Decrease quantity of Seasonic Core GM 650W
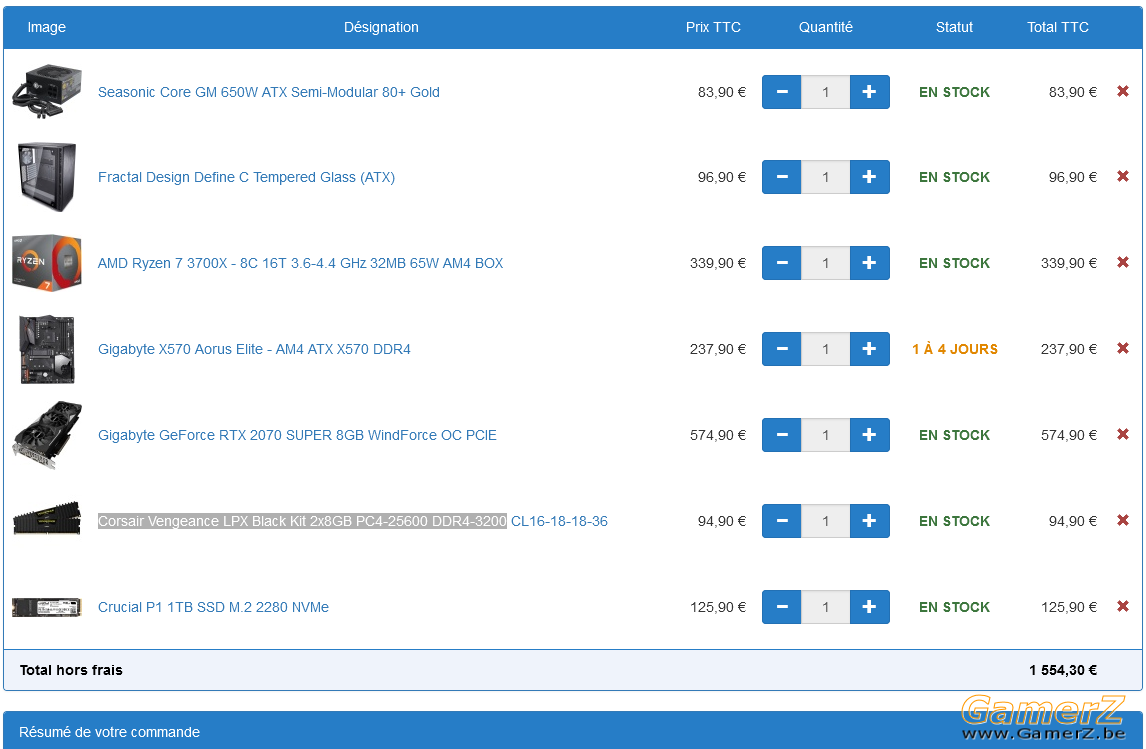 tap(781, 92)
